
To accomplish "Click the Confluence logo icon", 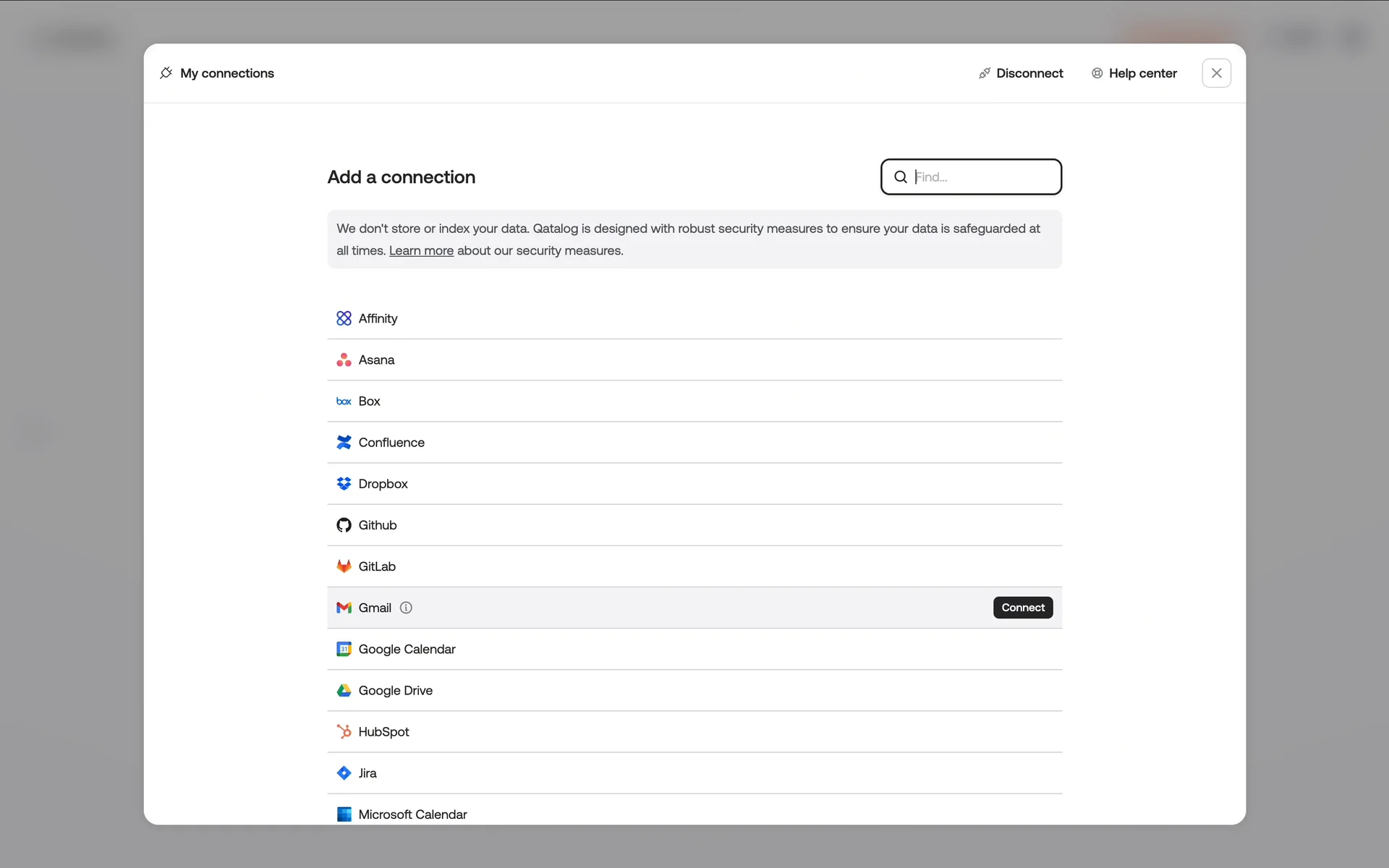I will coord(344,442).
